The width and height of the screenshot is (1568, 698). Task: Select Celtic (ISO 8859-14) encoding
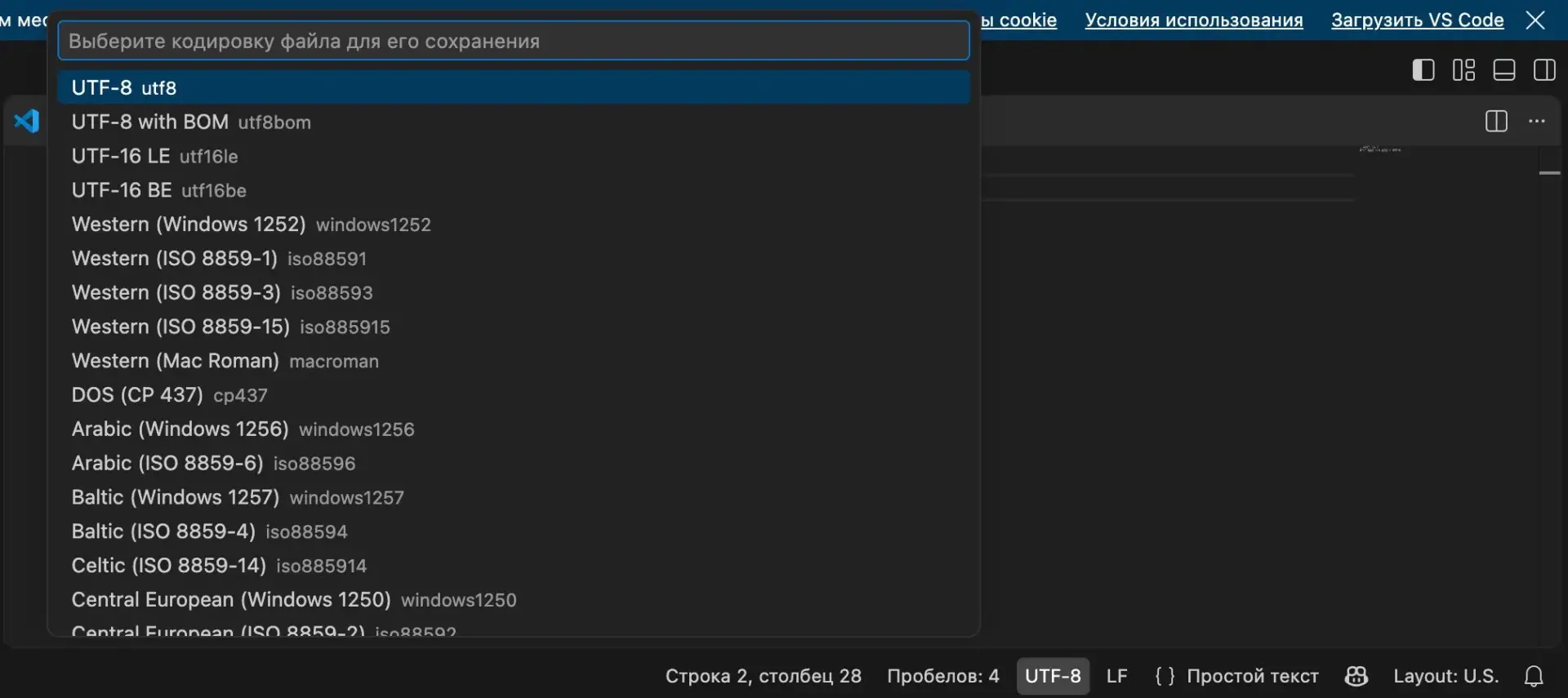point(514,566)
